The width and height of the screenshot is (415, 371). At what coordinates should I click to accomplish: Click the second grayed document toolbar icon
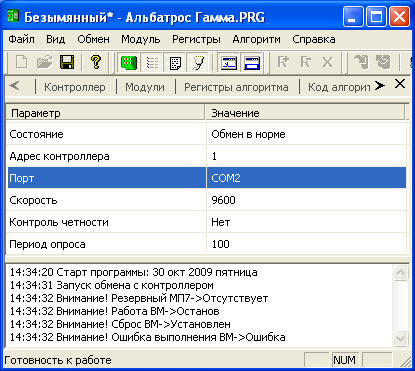tap(383, 62)
